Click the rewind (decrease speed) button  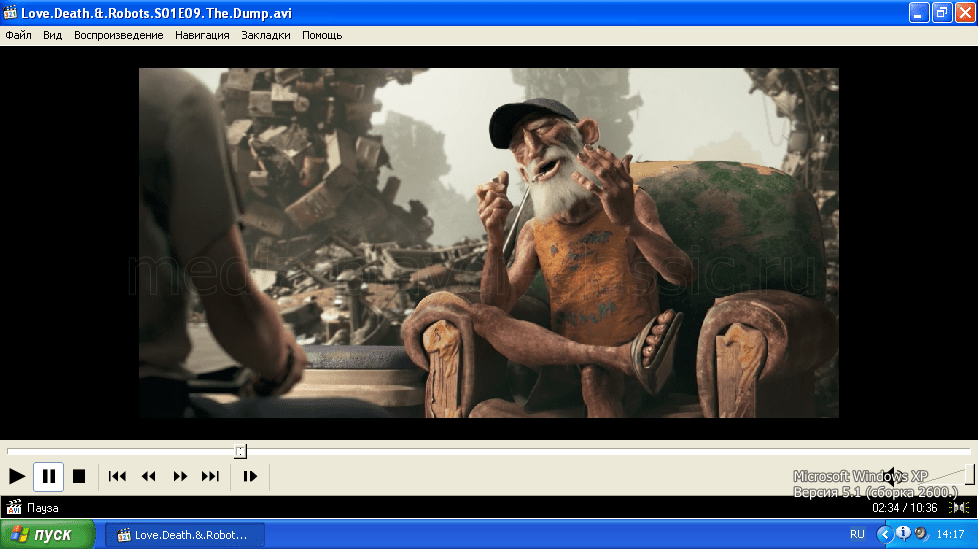[148, 477]
